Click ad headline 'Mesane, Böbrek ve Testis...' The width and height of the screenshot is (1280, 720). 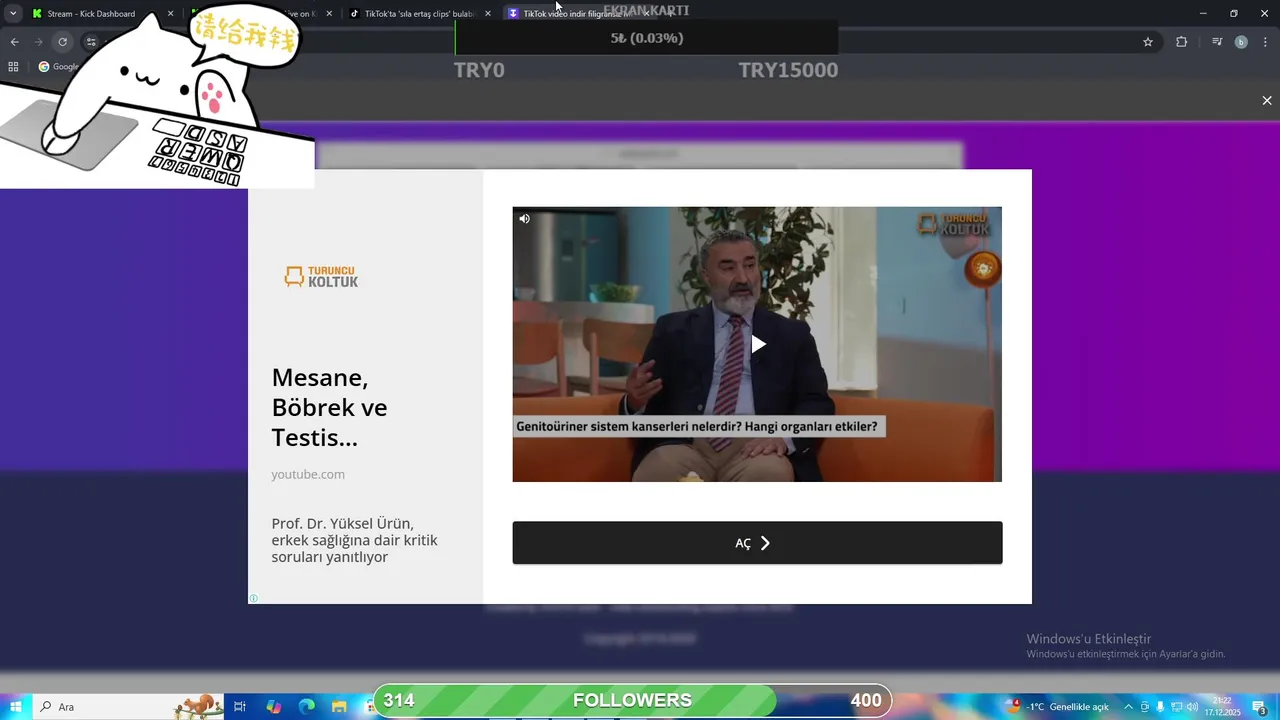click(x=330, y=408)
